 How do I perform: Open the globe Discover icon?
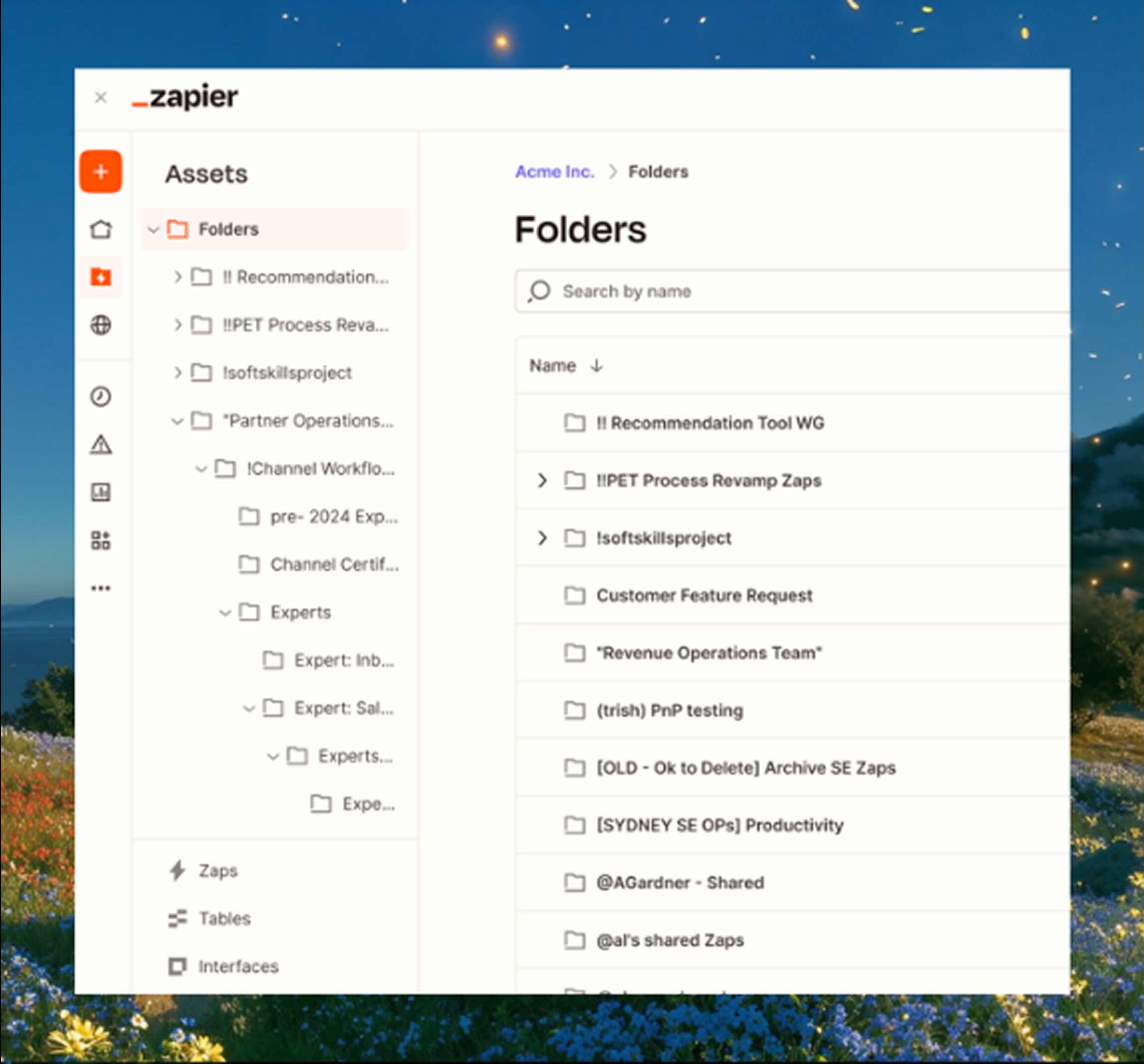(x=101, y=325)
